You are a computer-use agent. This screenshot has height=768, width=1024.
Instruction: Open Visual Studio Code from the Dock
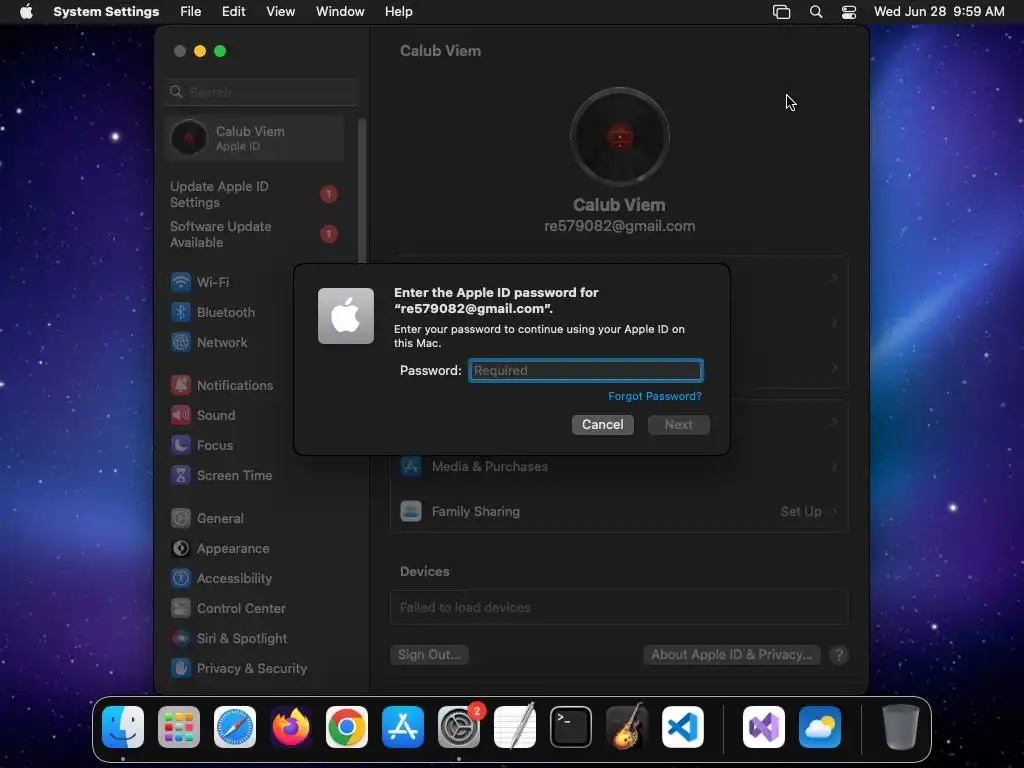[683, 727]
